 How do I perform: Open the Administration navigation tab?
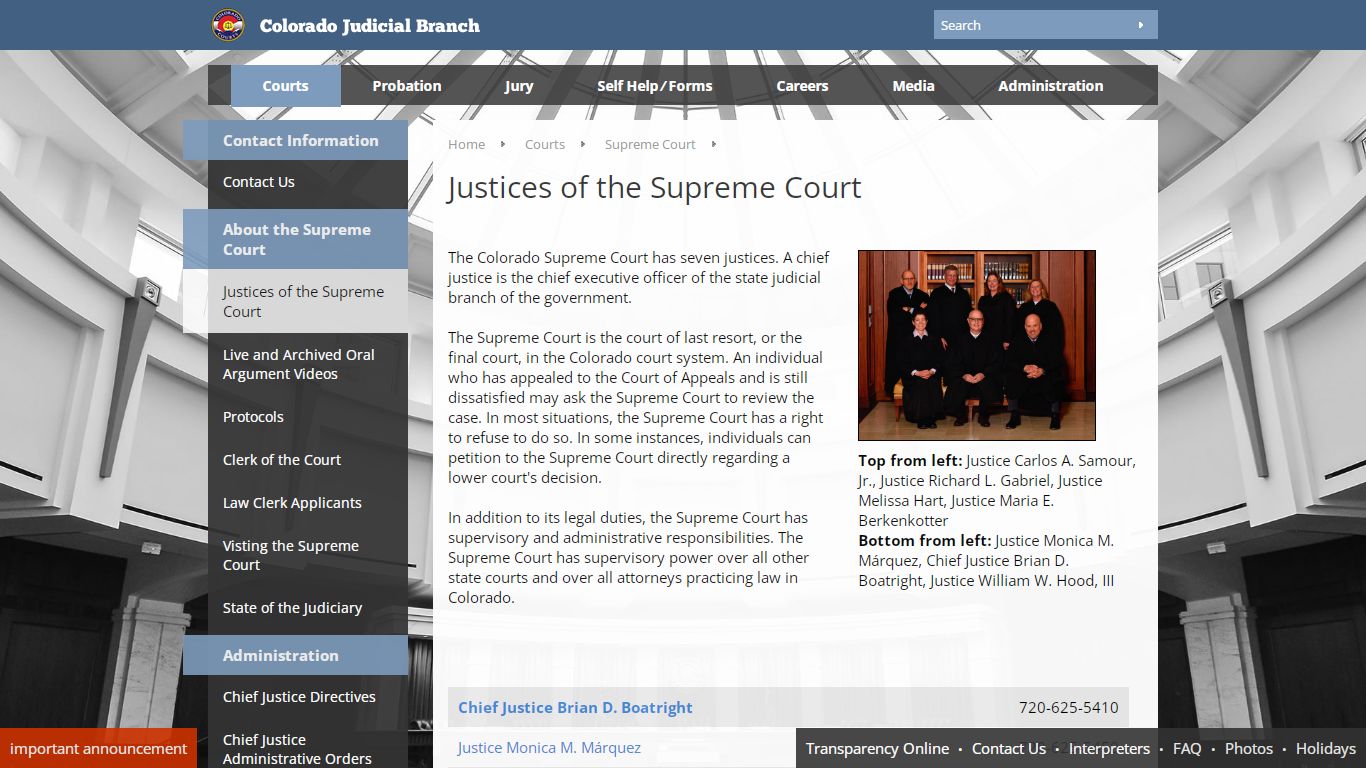pyautogui.click(x=1050, y=86)
